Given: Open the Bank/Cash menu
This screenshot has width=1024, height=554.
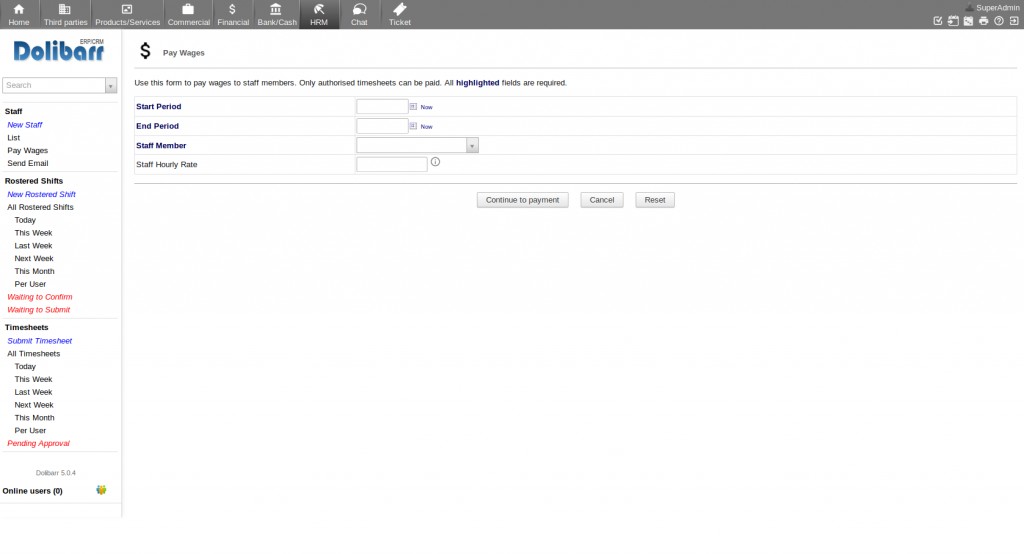Looking at the screenshot, I should 277,14.
